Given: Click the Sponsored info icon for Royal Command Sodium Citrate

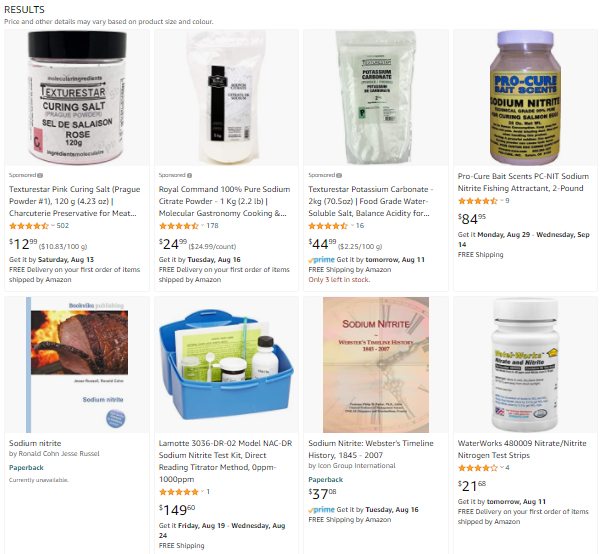Looking at the screenshot, I should 189,175.
